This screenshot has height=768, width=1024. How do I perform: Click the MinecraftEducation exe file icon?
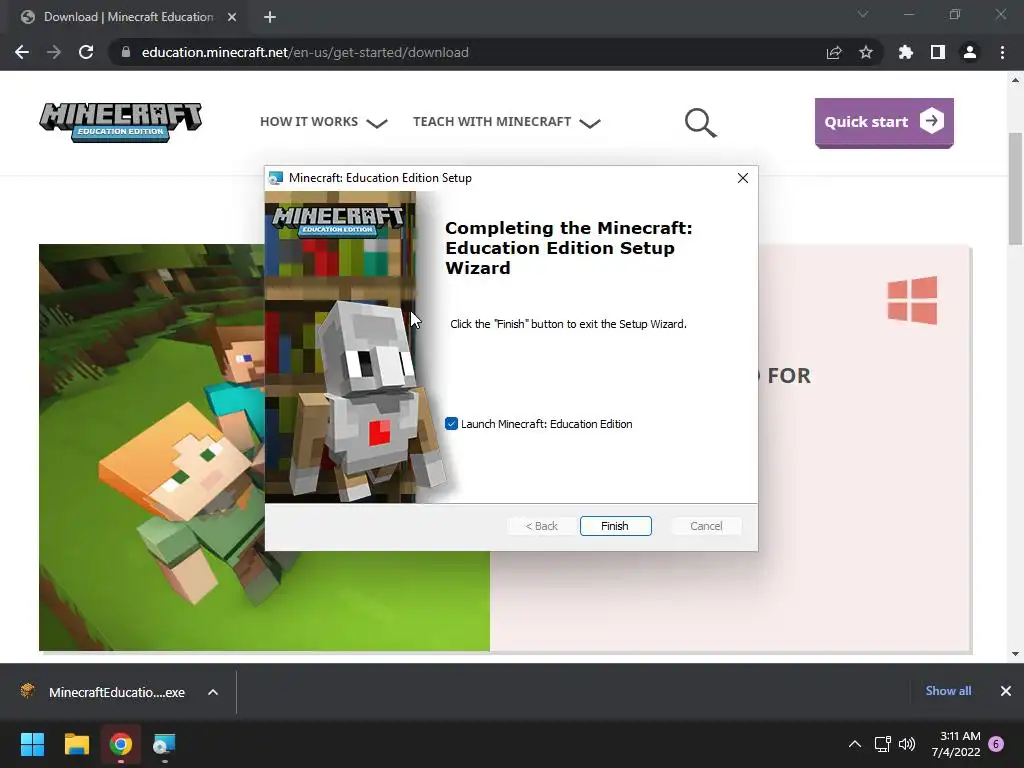27,691
